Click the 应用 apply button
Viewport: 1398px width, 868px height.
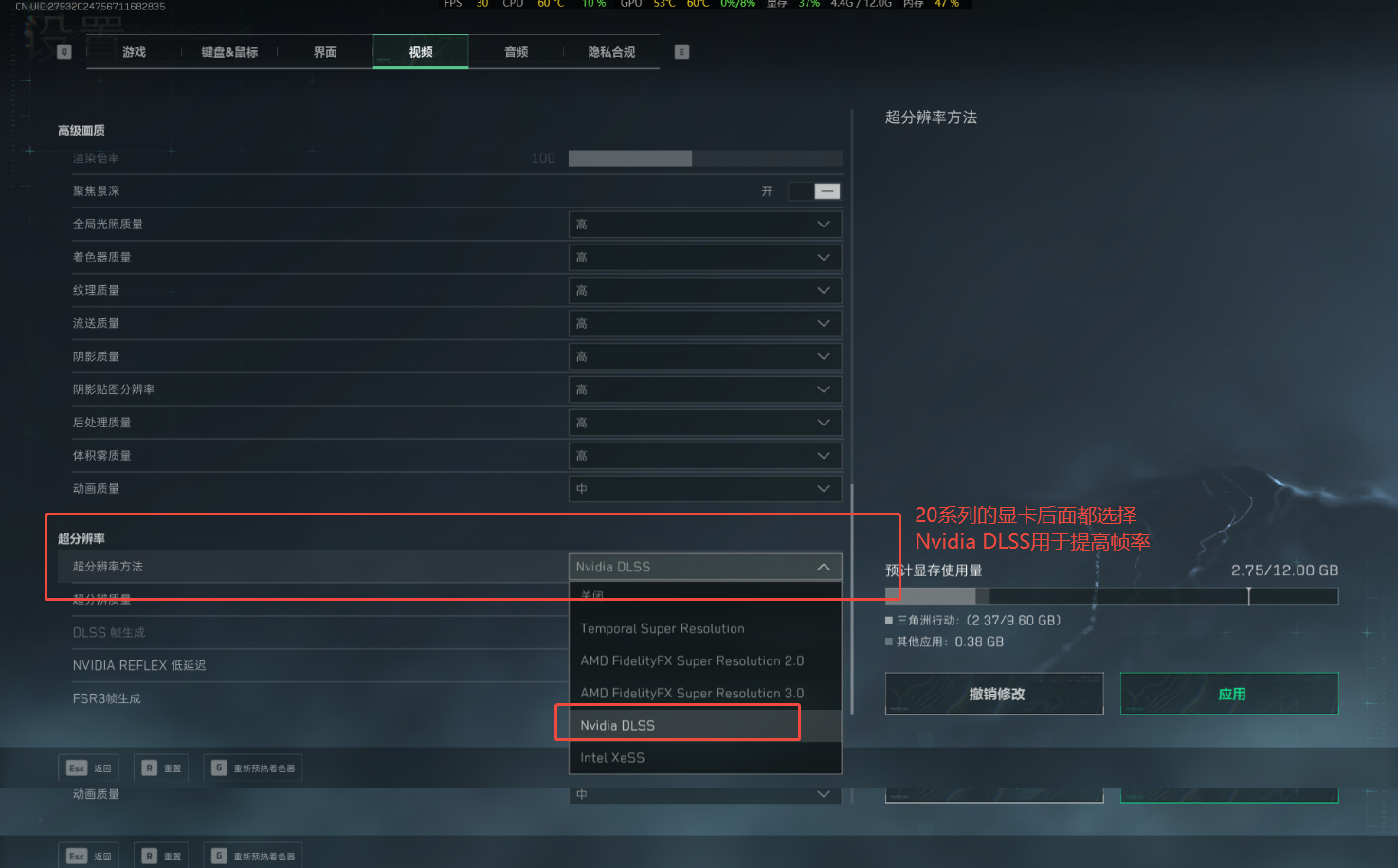(x=1229, y=694)
